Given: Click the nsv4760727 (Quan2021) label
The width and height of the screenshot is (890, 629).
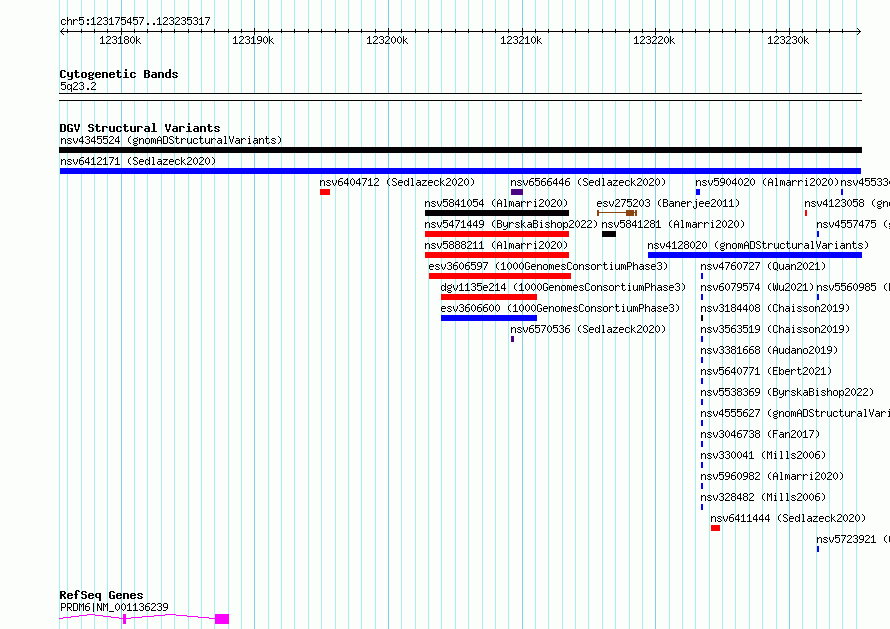Looking at the screenshot, I should coord(763,266).
